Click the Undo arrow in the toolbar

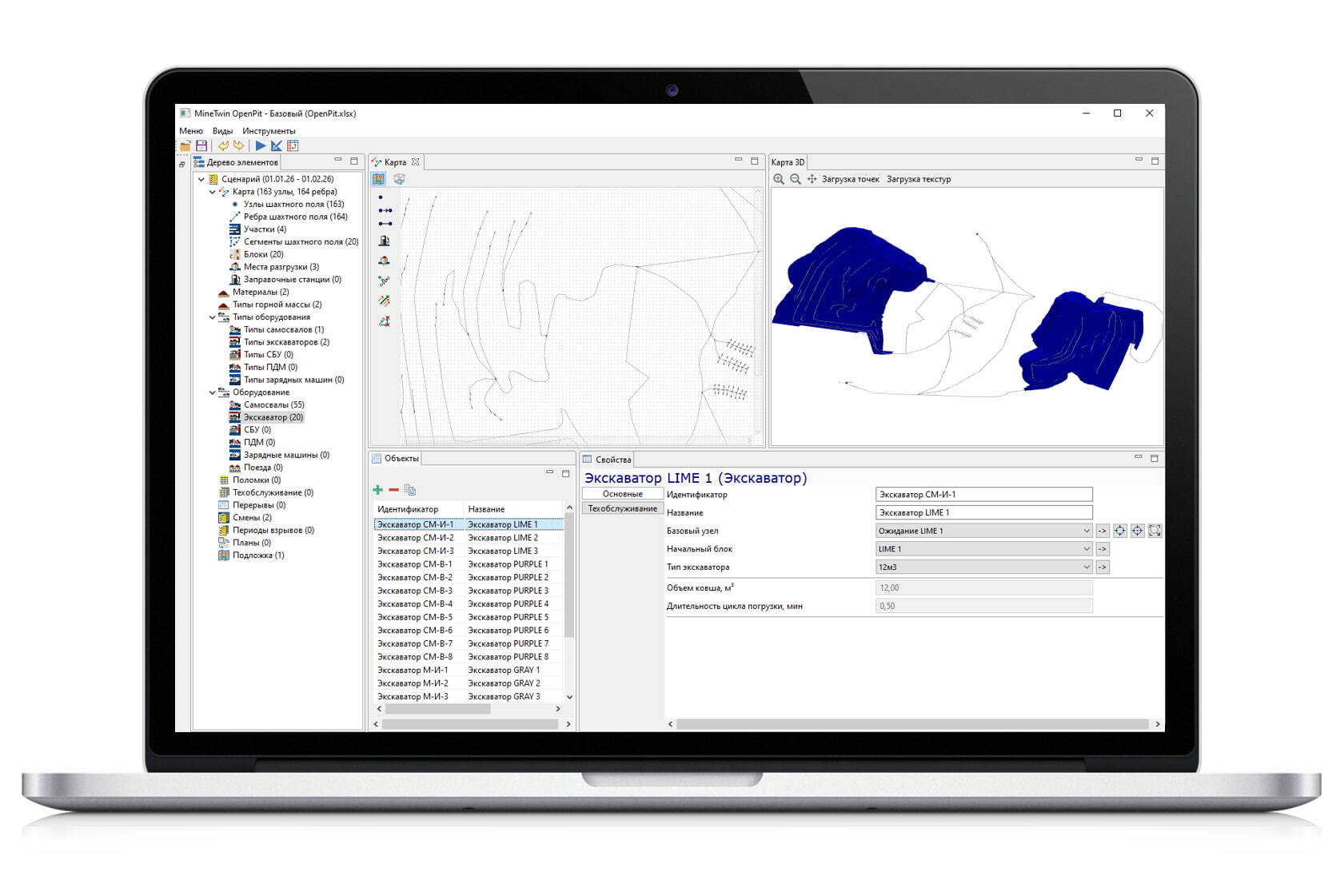click(223, 145)
